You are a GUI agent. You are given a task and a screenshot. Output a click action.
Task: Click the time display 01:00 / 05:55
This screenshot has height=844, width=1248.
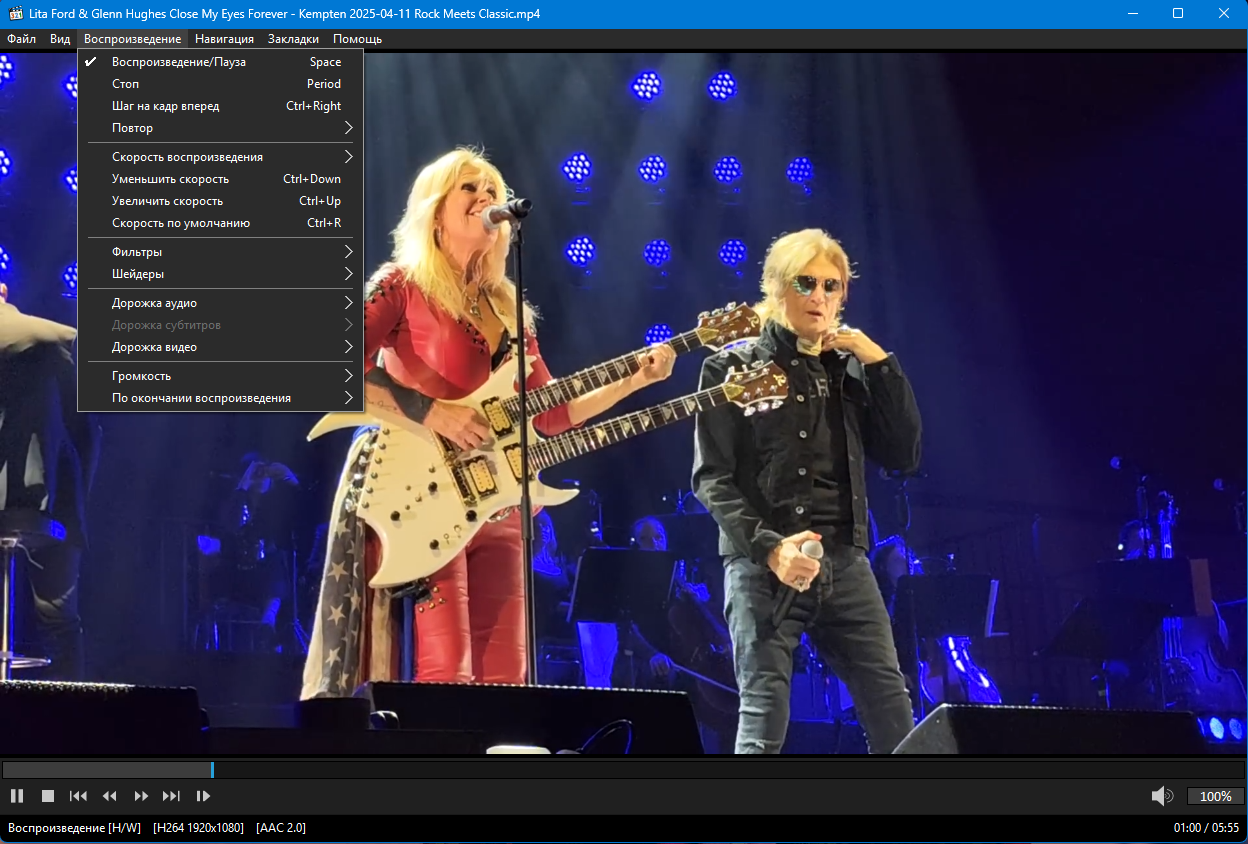point(1206,828)
